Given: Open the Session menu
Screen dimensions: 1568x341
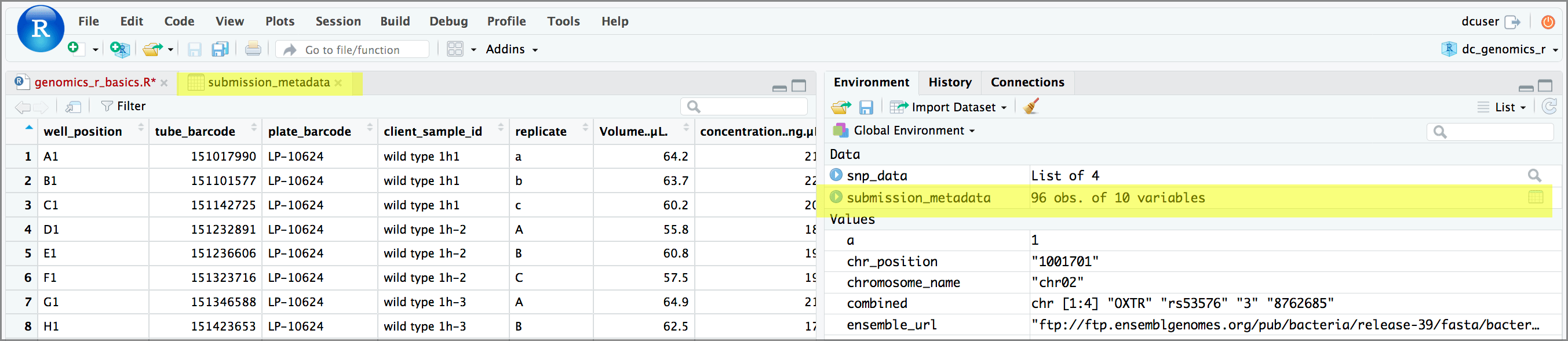Looking at the screenshot, I should (x=338, y=21).
